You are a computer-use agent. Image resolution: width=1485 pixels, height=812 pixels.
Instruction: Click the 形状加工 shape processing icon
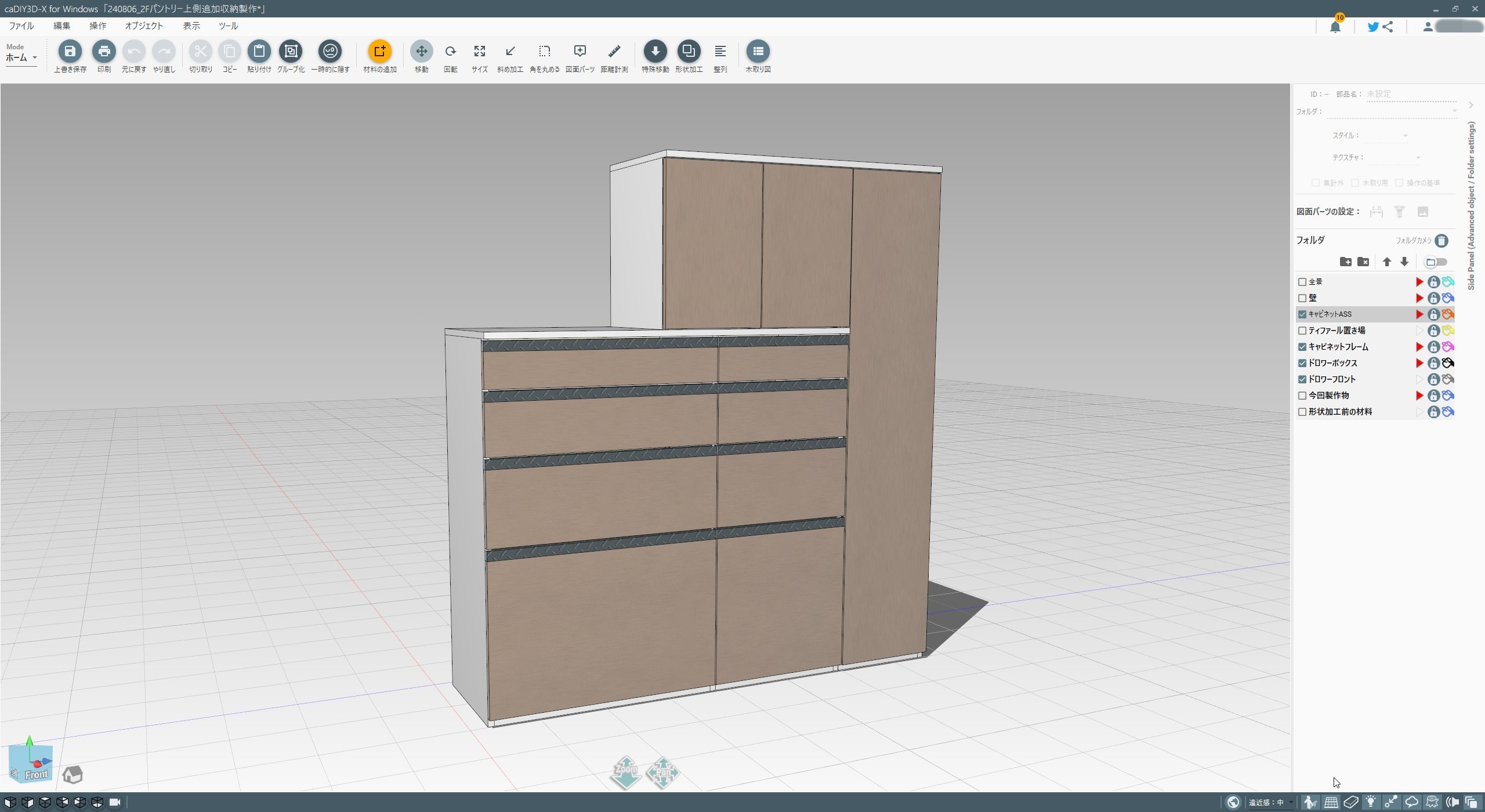[689, 52]
